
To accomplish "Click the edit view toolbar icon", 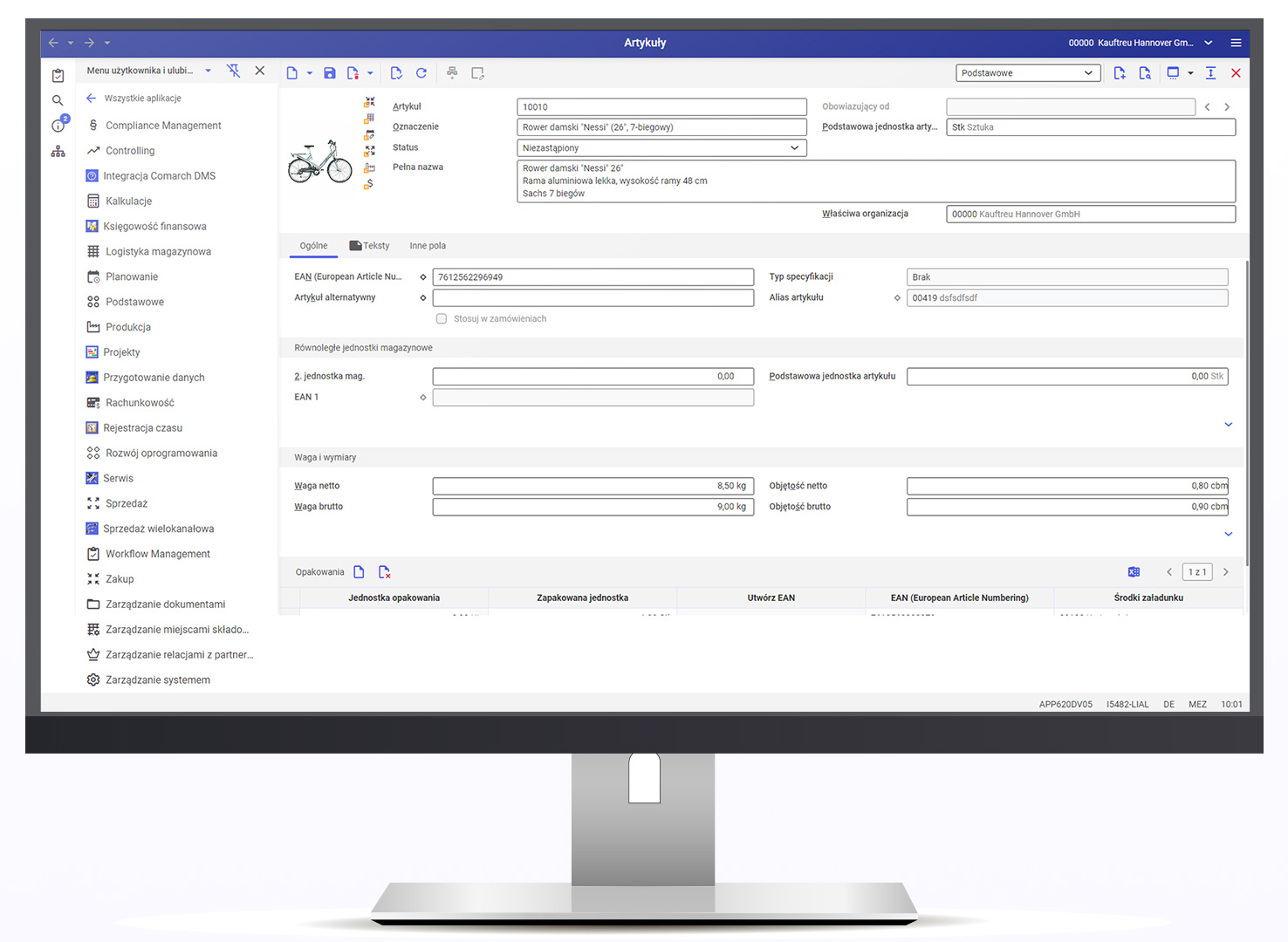I will 477,73.
